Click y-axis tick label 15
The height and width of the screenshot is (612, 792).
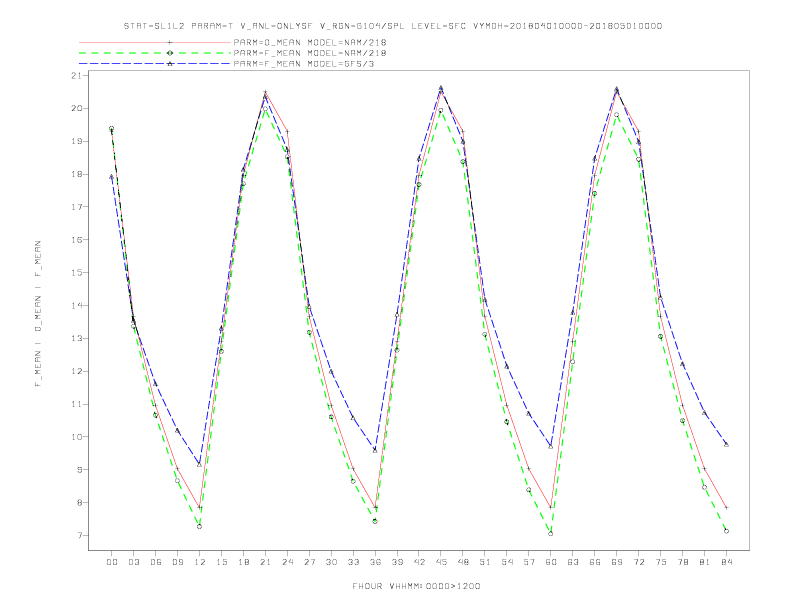click(x=77, y=273)
